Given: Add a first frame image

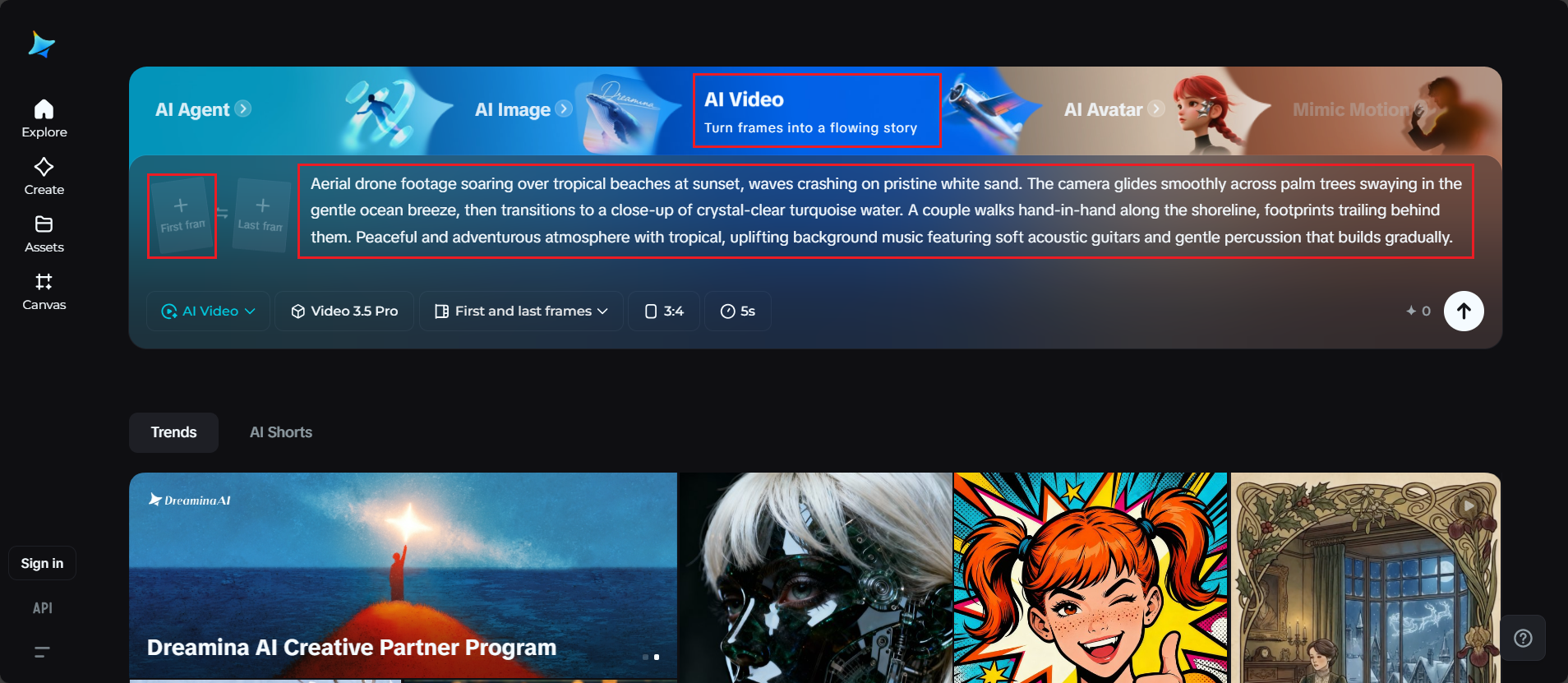Looking at the screenshot, I should click(x=182, y=215).
